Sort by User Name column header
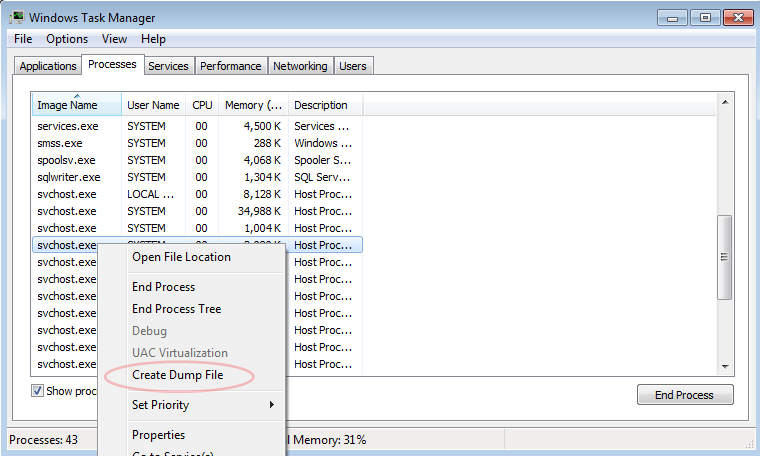 tap(153, 105)
